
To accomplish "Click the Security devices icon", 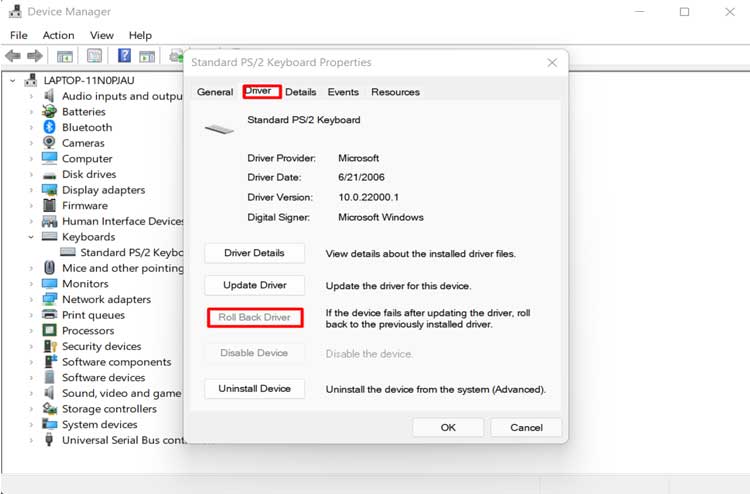I will (x=50, y=346).
